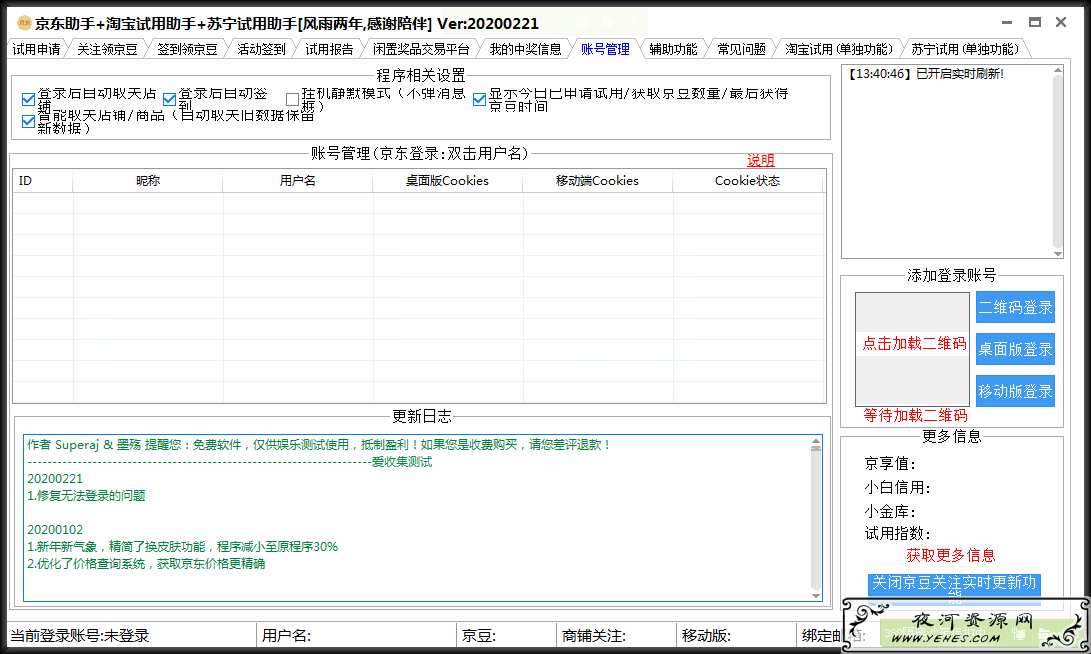Click the log panel scrollbar up arrow
This screenshot has width=1091, height=654.
(x=1058, y=70)
